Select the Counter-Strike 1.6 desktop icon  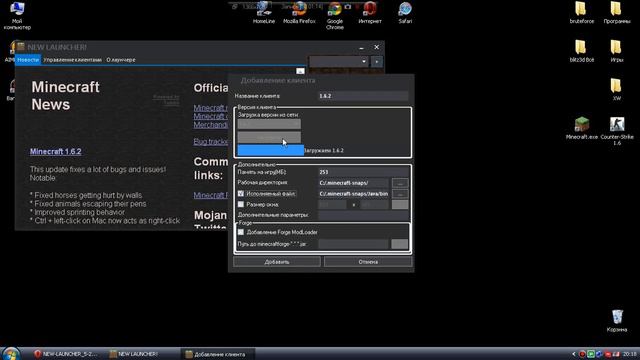(x=617, y=131)
